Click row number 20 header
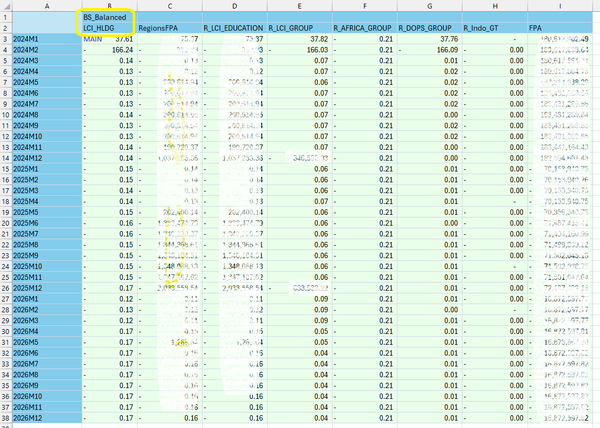Screen dimensions: 600x428 pyautogui.click(x=7, y=225)
